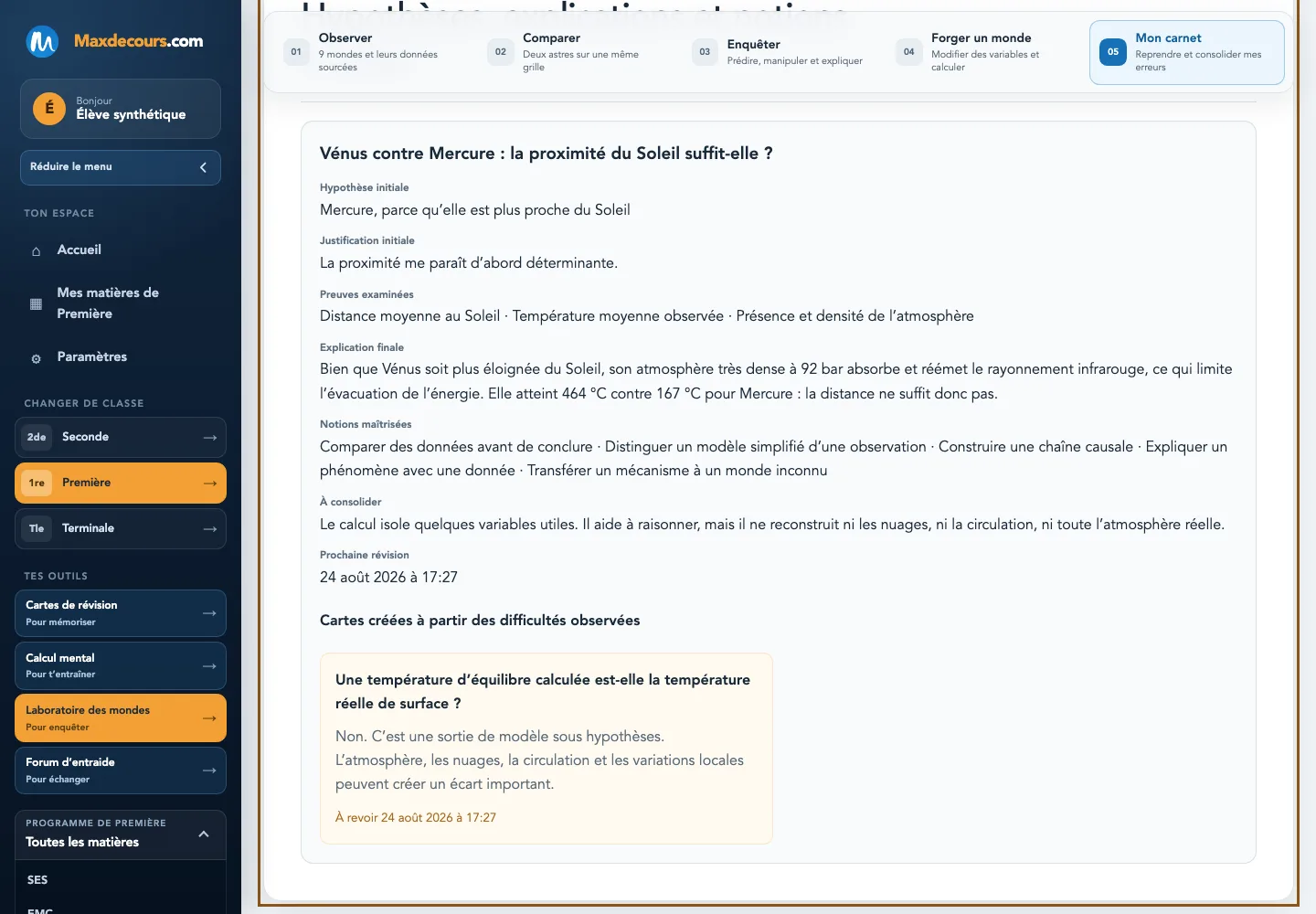Image resolution: width=1316 pixels, height=914 pixels.
Task: Open the Mon carnet tab
Action: pyautogui.click(x=1187, y=52)
